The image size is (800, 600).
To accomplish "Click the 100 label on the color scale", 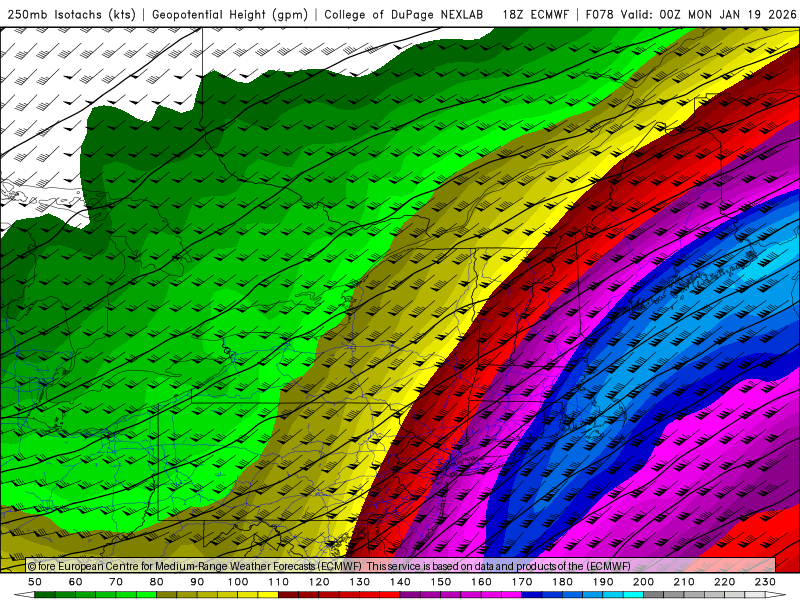I will (x=238, y=582).
